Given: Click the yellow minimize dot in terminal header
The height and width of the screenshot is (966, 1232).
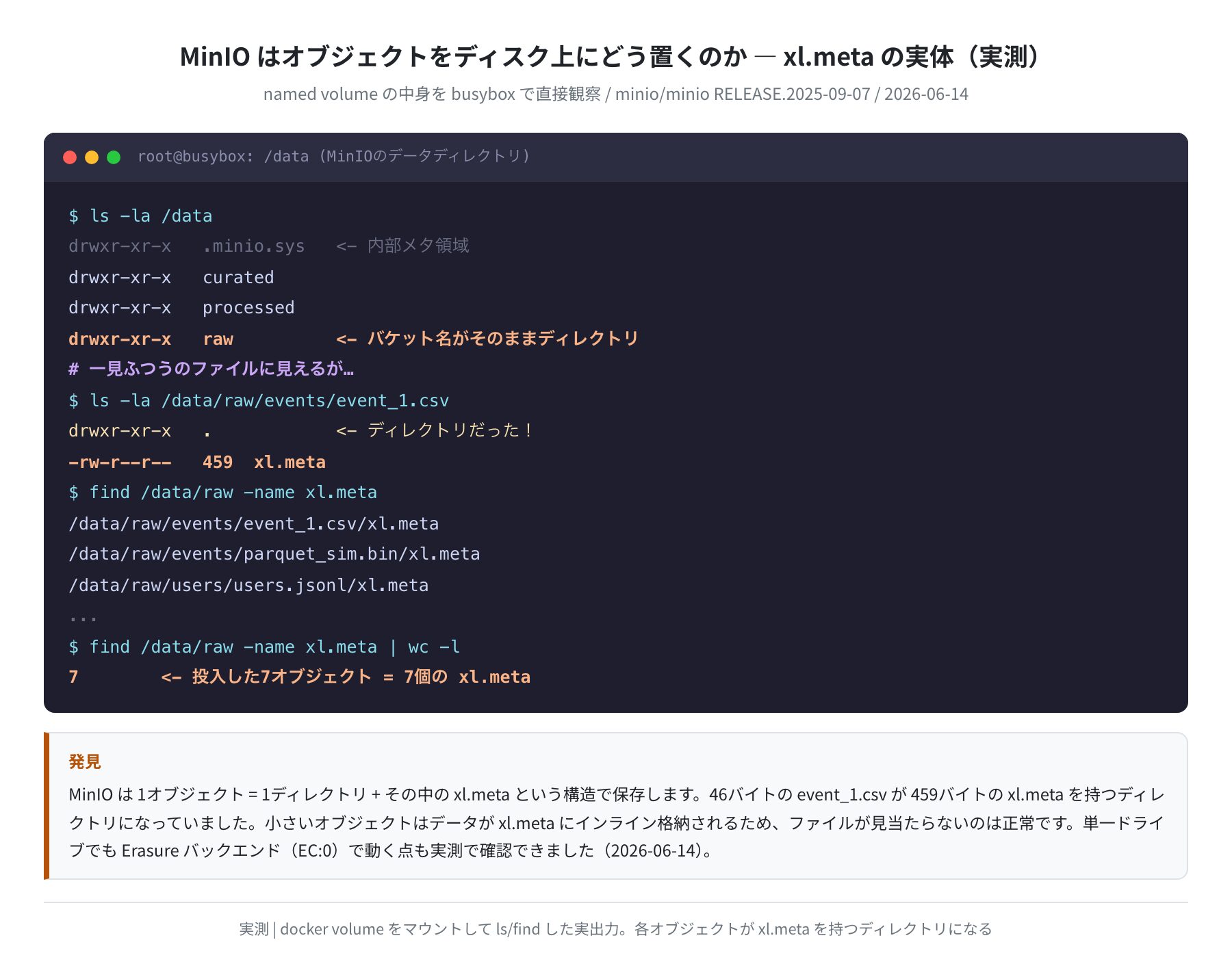Looking at the screenshot, I should pos(92,157).
